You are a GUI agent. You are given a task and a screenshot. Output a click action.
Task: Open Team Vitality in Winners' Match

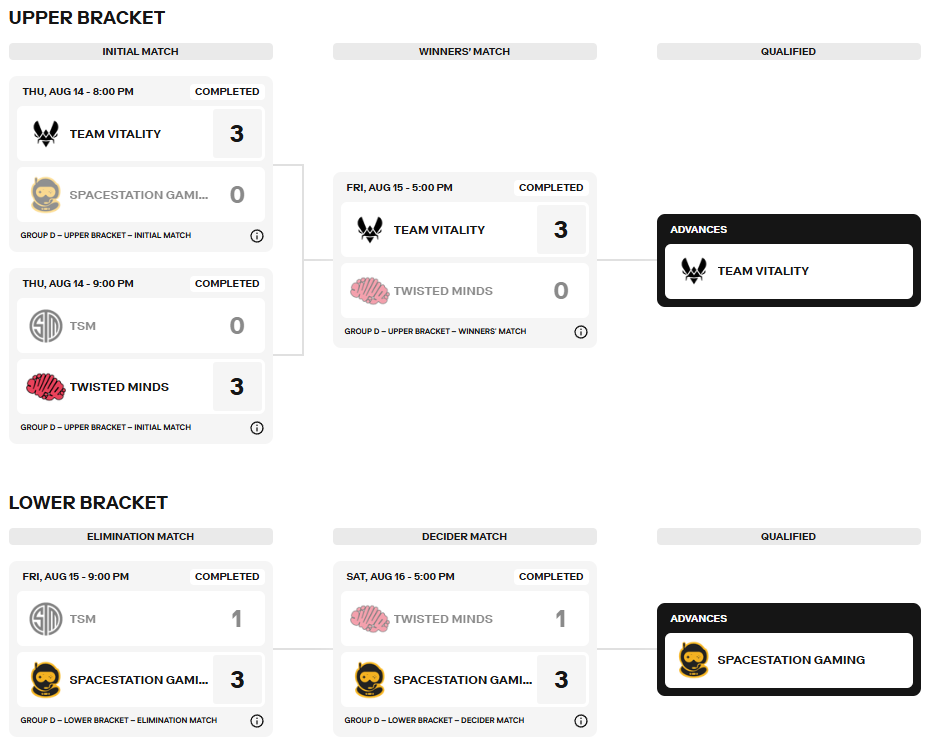(439, 230)
